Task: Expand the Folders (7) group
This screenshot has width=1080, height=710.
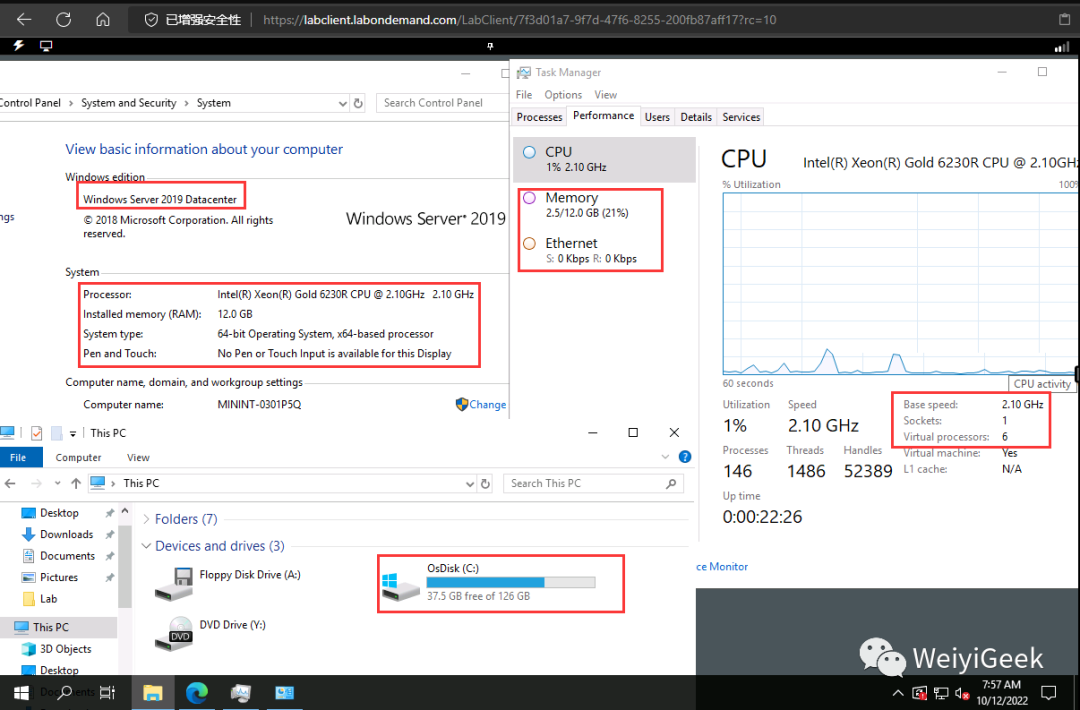Action: 146,519
